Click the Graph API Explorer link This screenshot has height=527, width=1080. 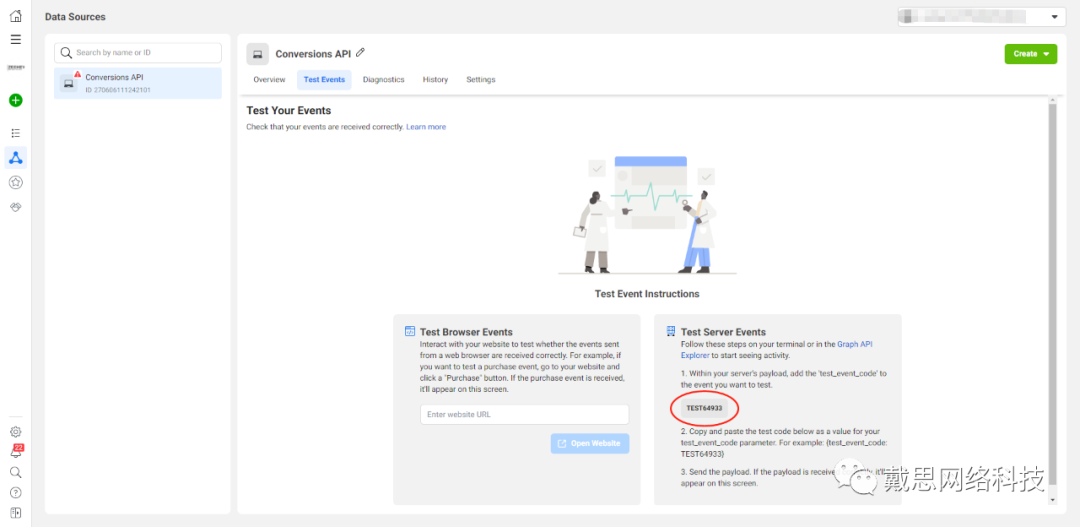777,350
